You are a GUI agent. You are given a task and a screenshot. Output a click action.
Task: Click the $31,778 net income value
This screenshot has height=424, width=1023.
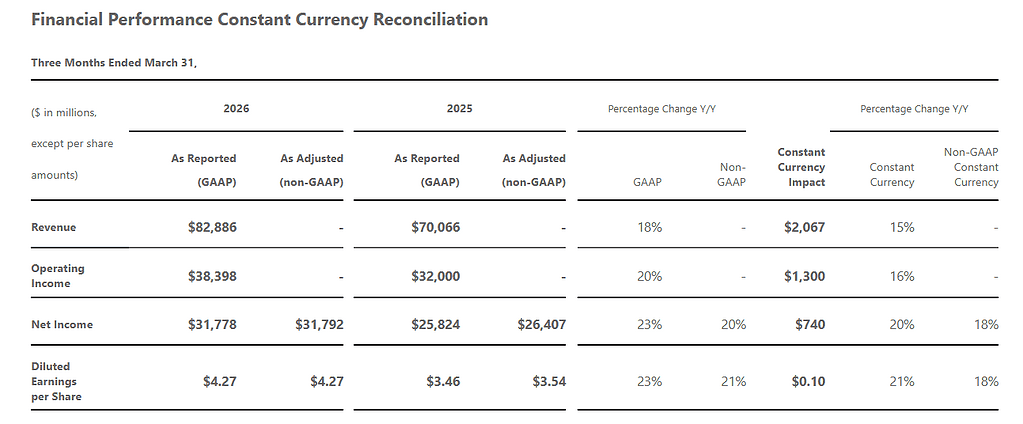pos(212,324)
